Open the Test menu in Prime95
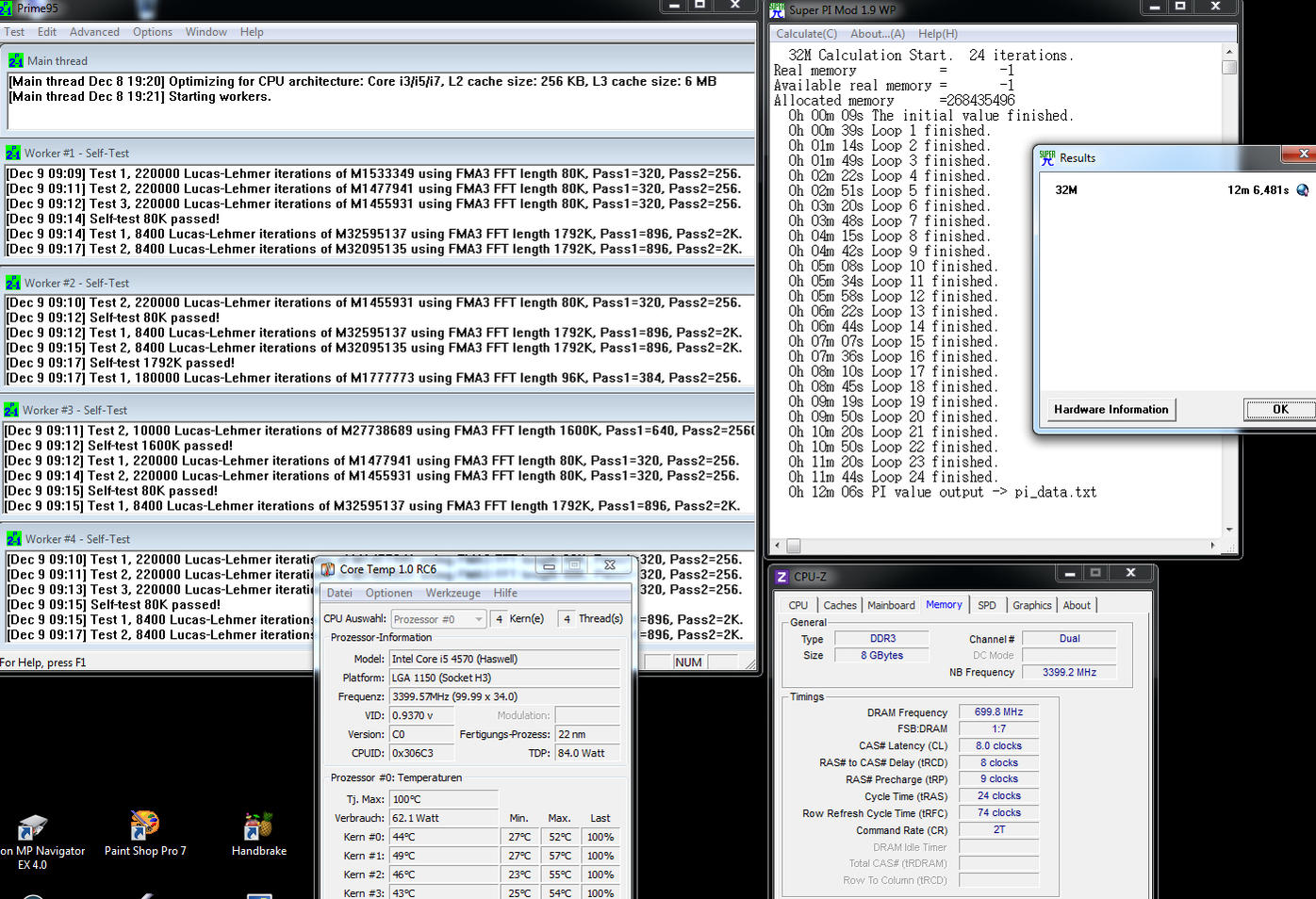Screen dimensions: 1316x899 coord(14,32)
